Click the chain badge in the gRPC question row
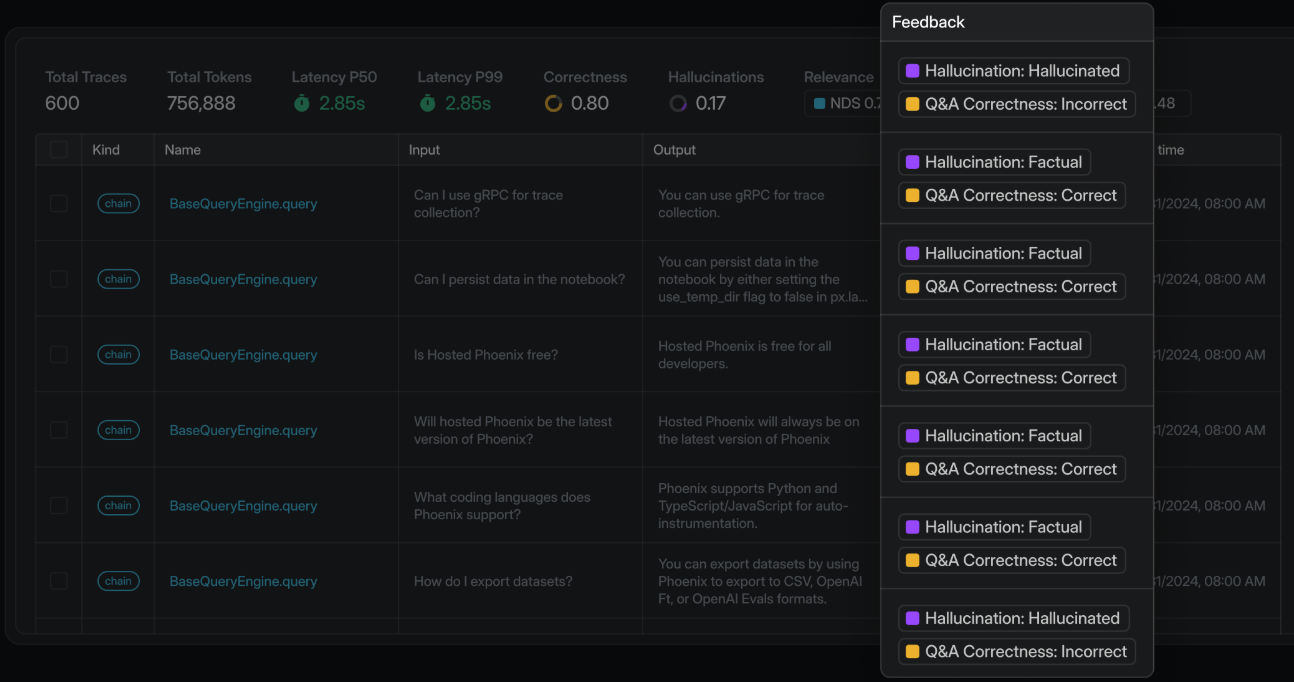This screenshot has height=682, width=1294. point(118,203)
